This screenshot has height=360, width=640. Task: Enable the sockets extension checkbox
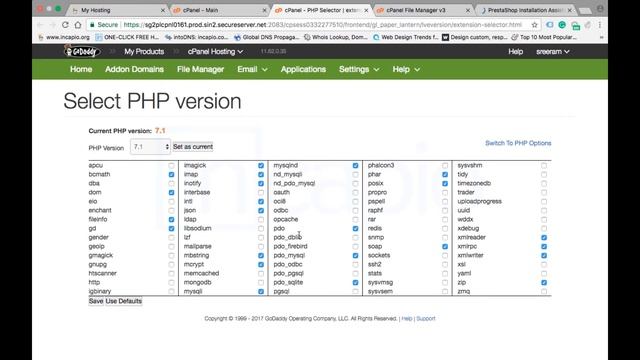[x=445, y=256]
